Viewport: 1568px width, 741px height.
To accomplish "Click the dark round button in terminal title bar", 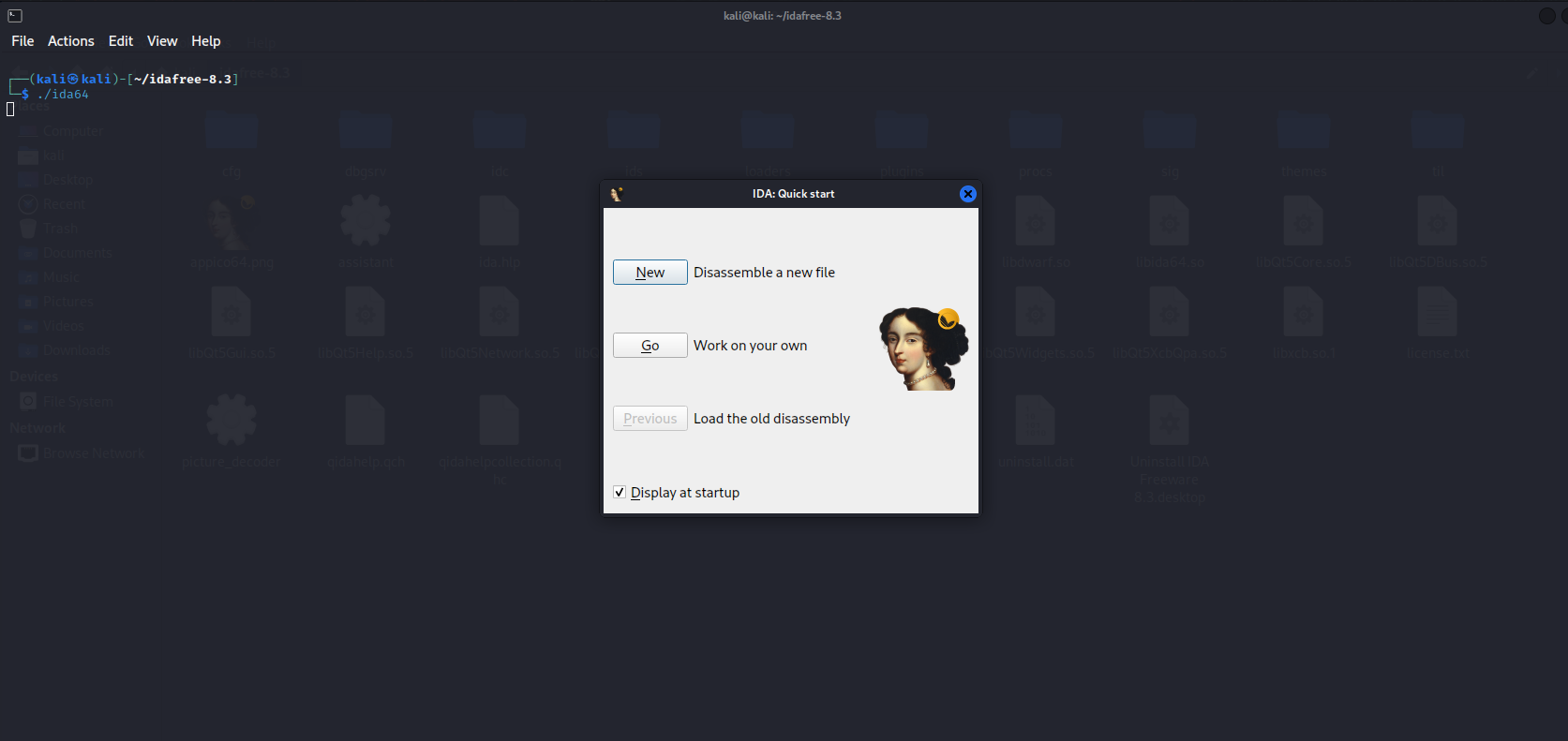I will pyautogui.click(x=1546, y=16).
